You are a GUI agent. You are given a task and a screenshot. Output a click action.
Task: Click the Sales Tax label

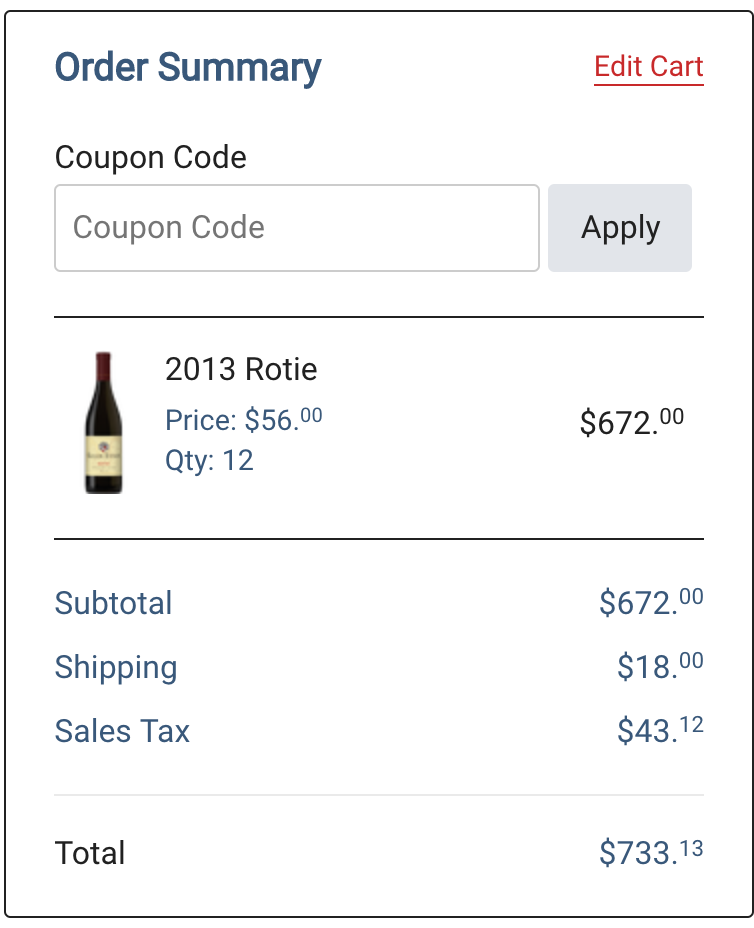pos(122,731)
